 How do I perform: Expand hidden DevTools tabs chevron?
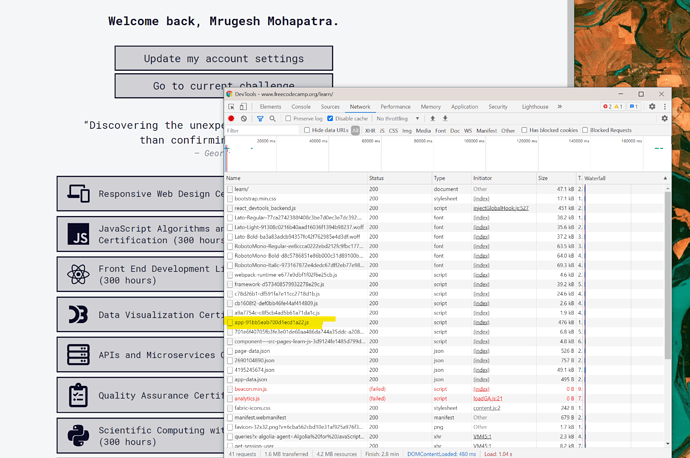[x=560, y=106]
